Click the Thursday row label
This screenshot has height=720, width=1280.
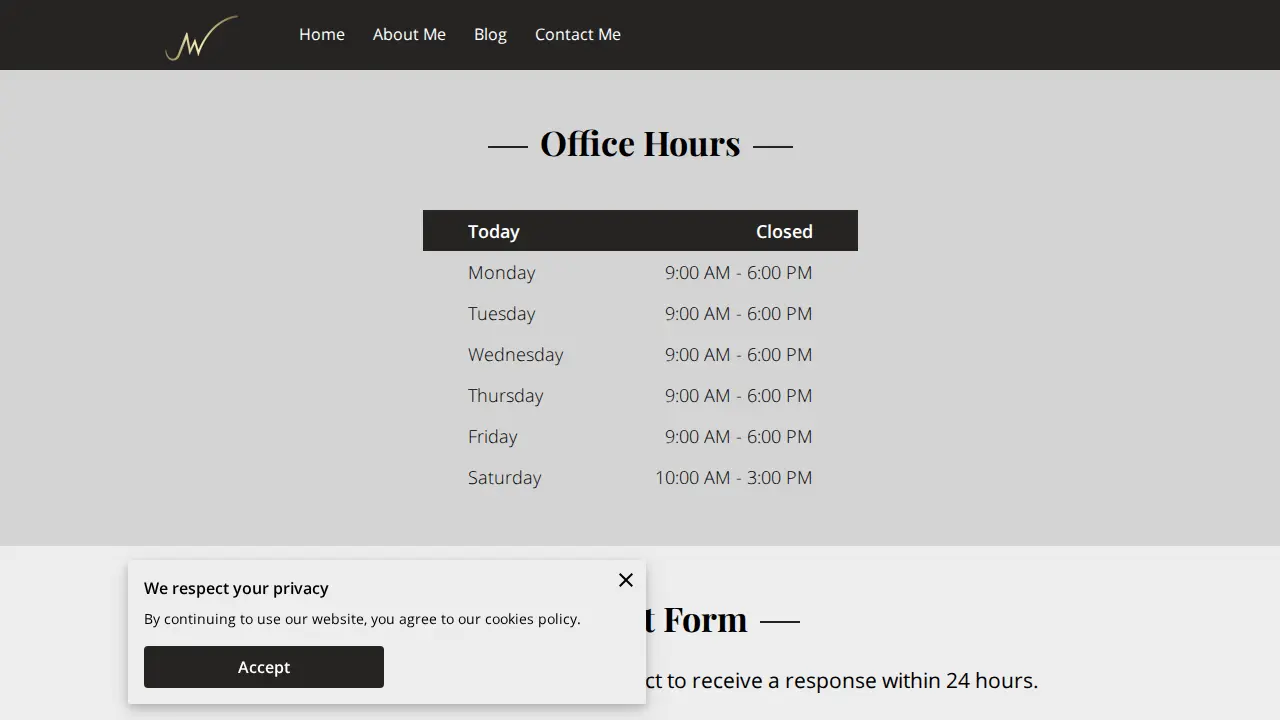click(505, 395)
